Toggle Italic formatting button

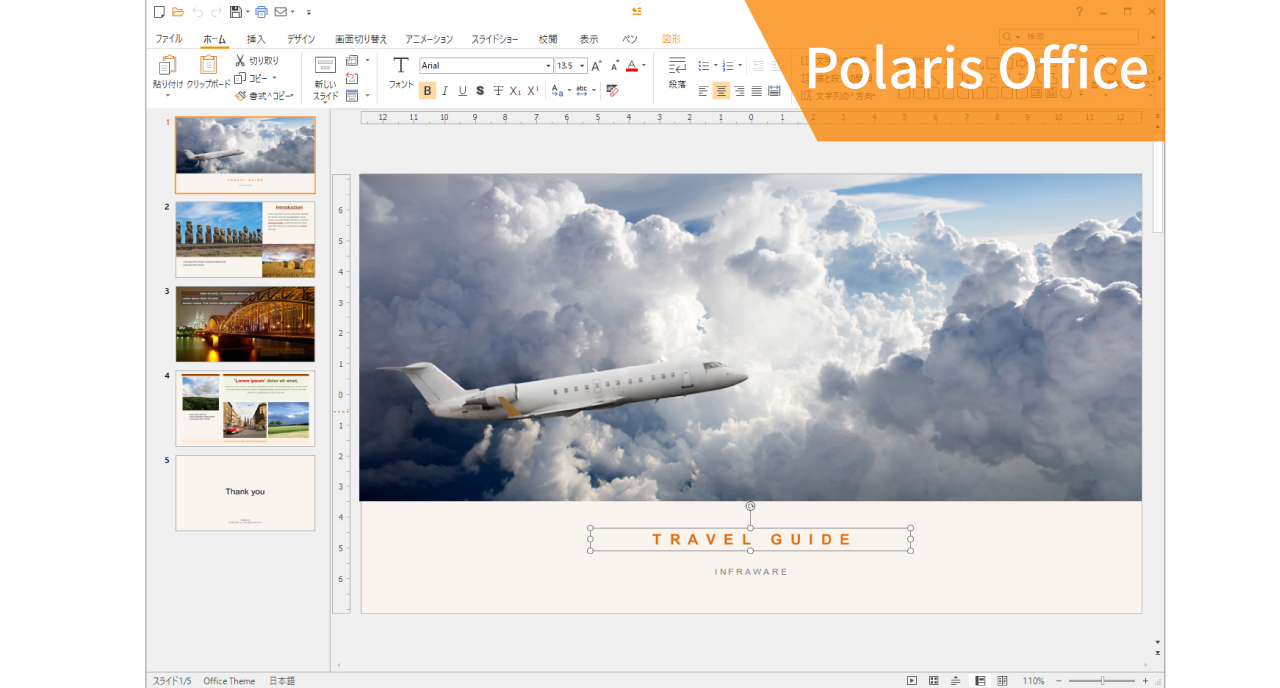click(x=445, y=91)
